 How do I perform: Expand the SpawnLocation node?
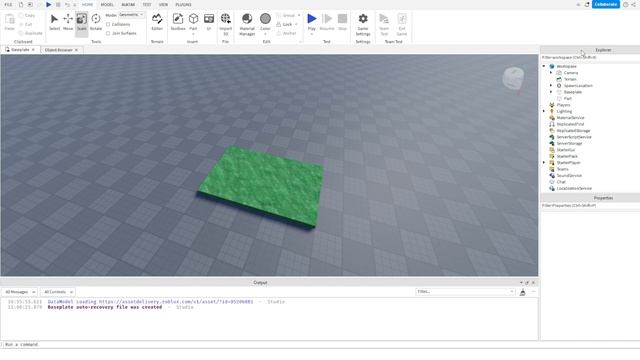pos(551,86)
